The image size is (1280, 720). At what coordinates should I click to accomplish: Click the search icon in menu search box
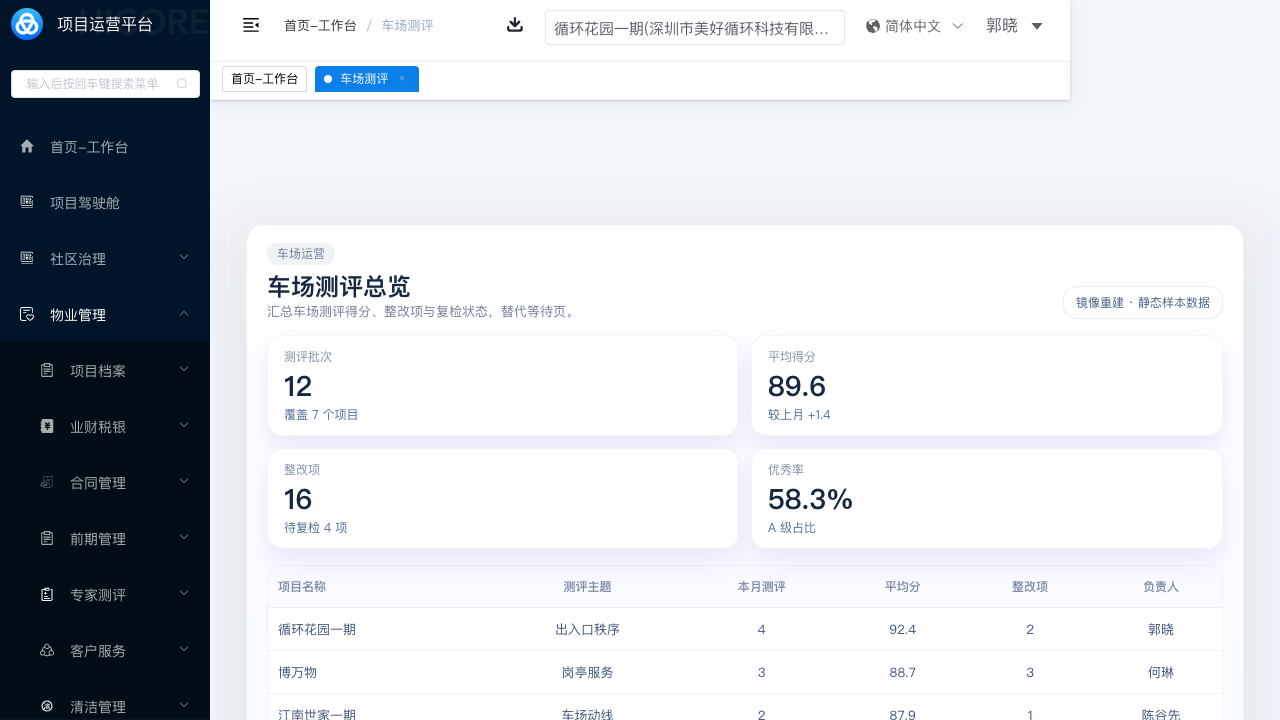[182, 84]
